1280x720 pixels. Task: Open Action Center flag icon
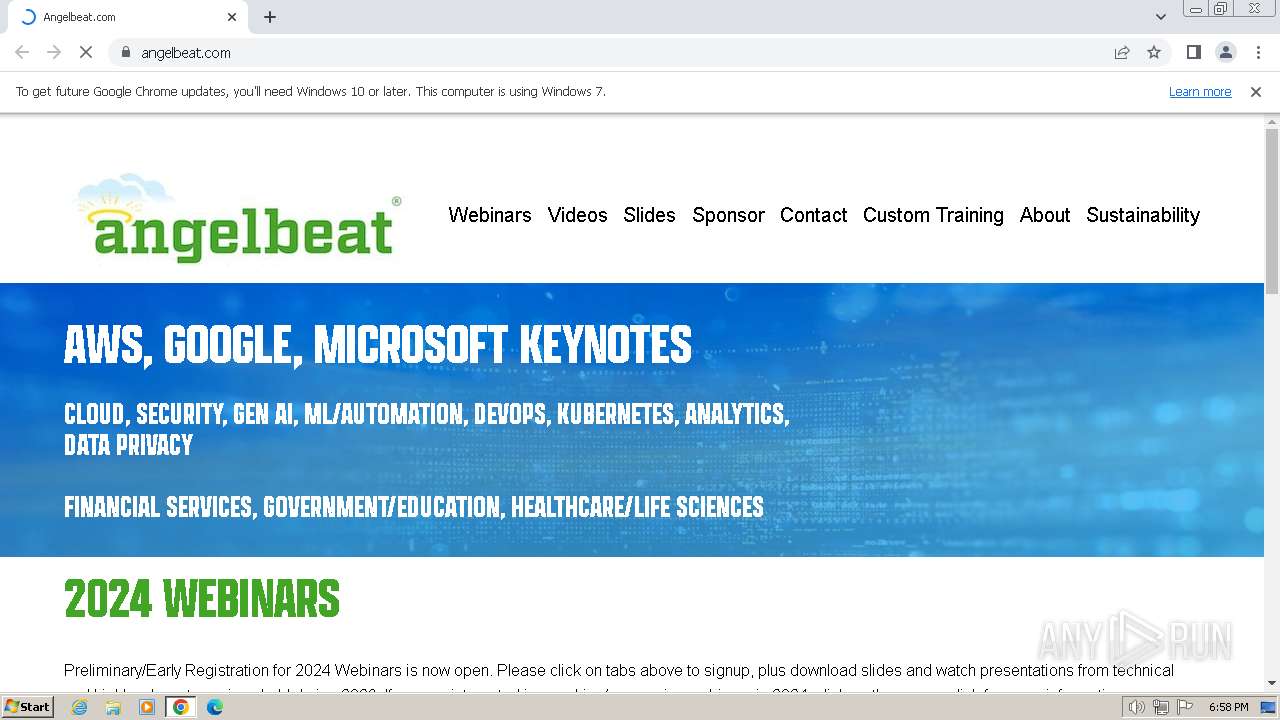[x=1185, y=707]
